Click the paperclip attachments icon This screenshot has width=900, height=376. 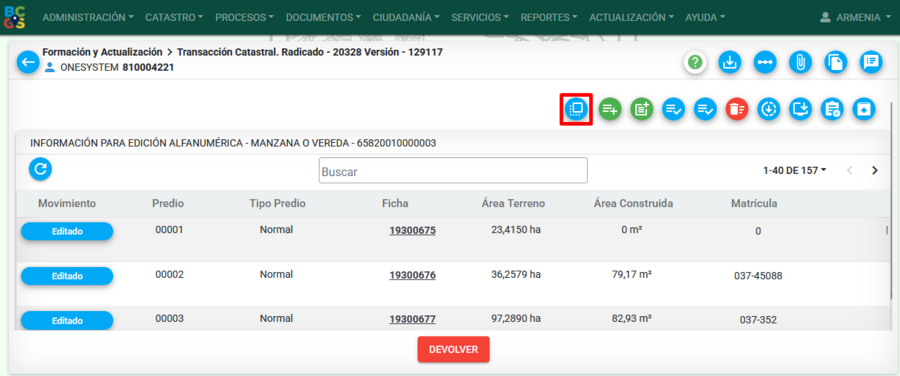[800, 63]
